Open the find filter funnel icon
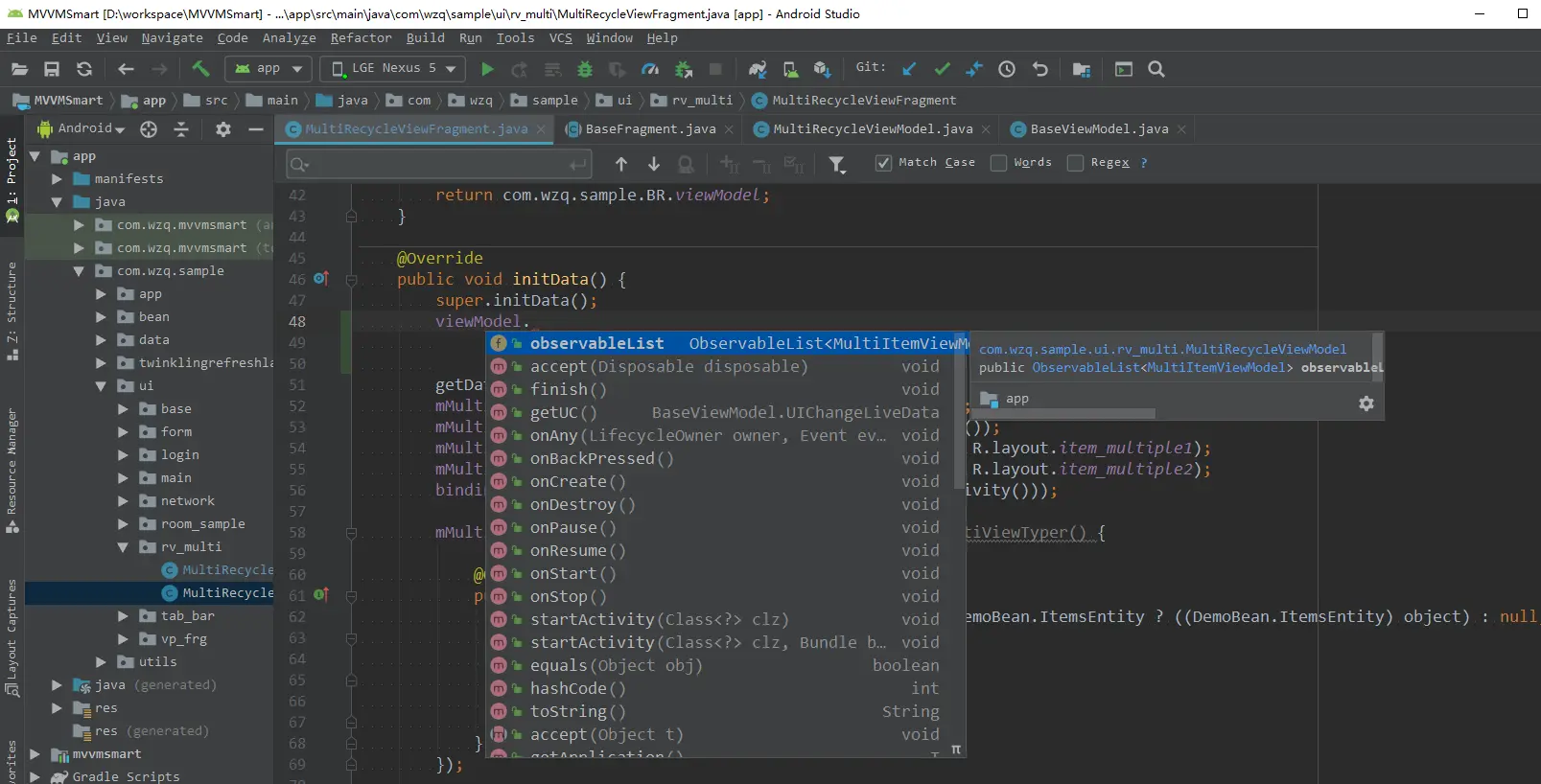The width and height of the screenshot is (1541, 784). (837, 164)
